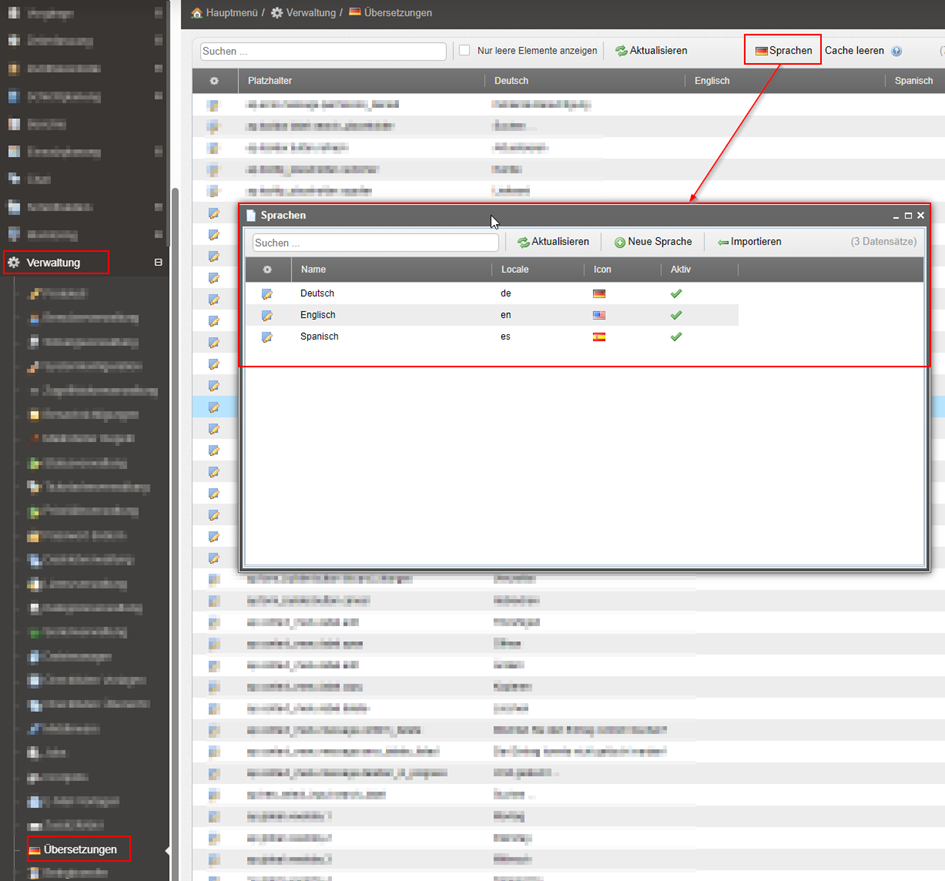Click the Spanish flag icon in dialog
The image size is (945, 881).
tap(599, 337)
